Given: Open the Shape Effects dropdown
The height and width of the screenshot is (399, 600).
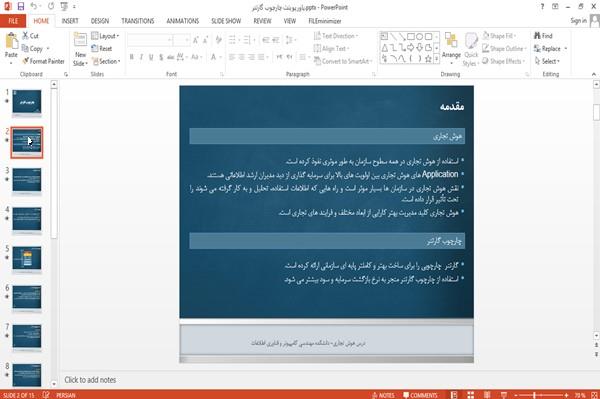Looking at the screenshot, I should coord(504,61).
